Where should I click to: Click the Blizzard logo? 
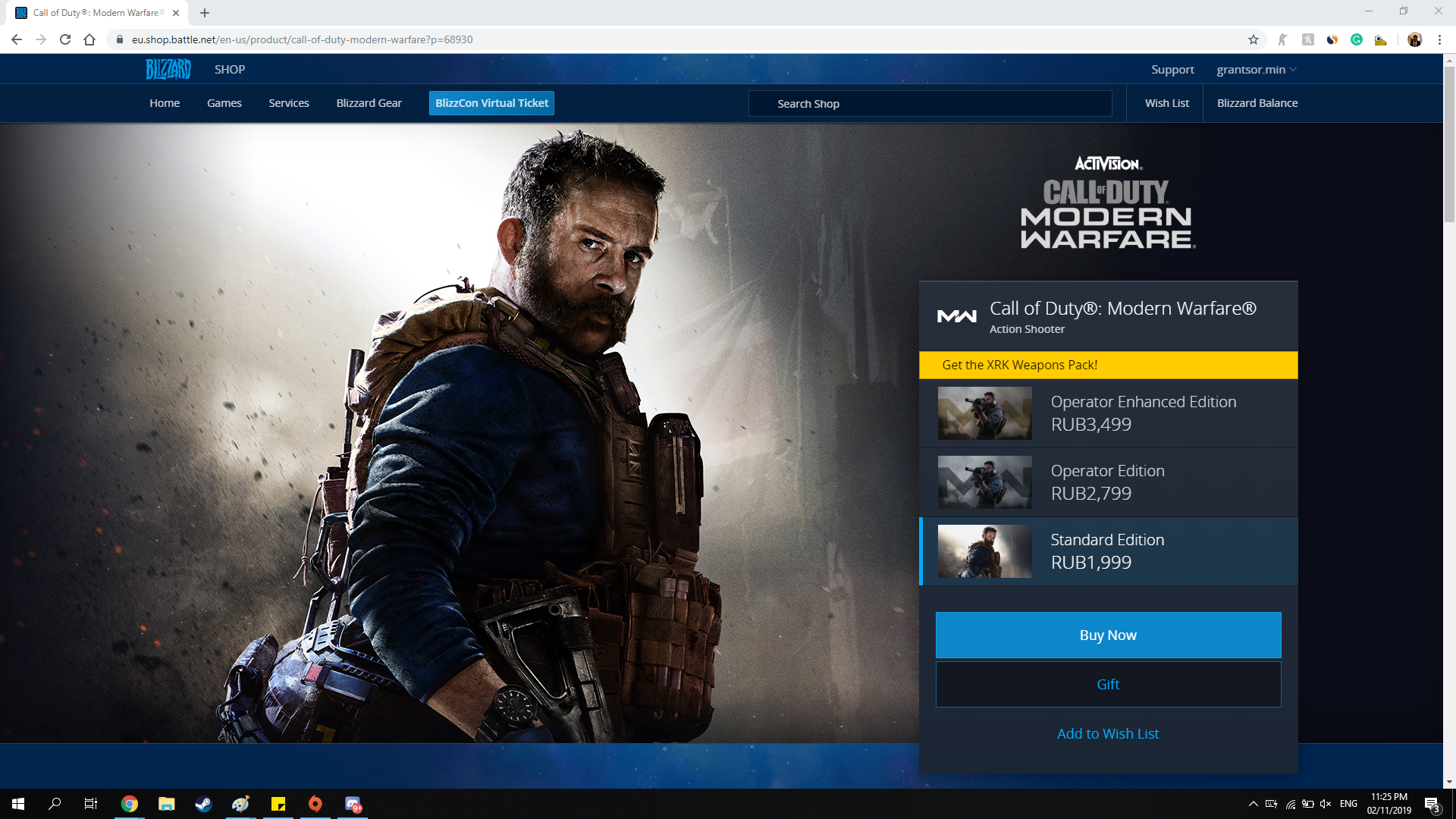(x=168, y=69)
